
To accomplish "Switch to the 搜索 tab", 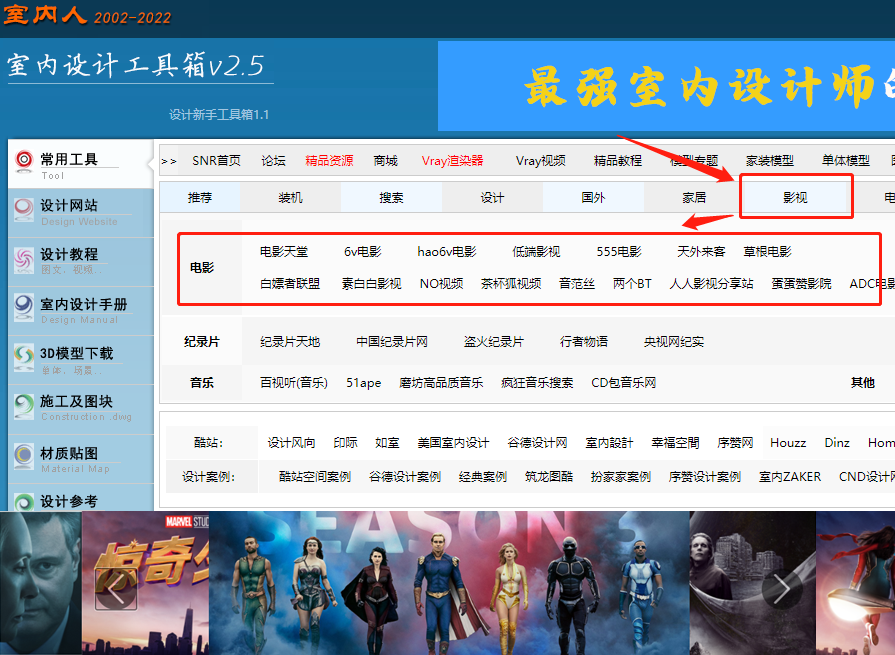I will coord(391,197).
